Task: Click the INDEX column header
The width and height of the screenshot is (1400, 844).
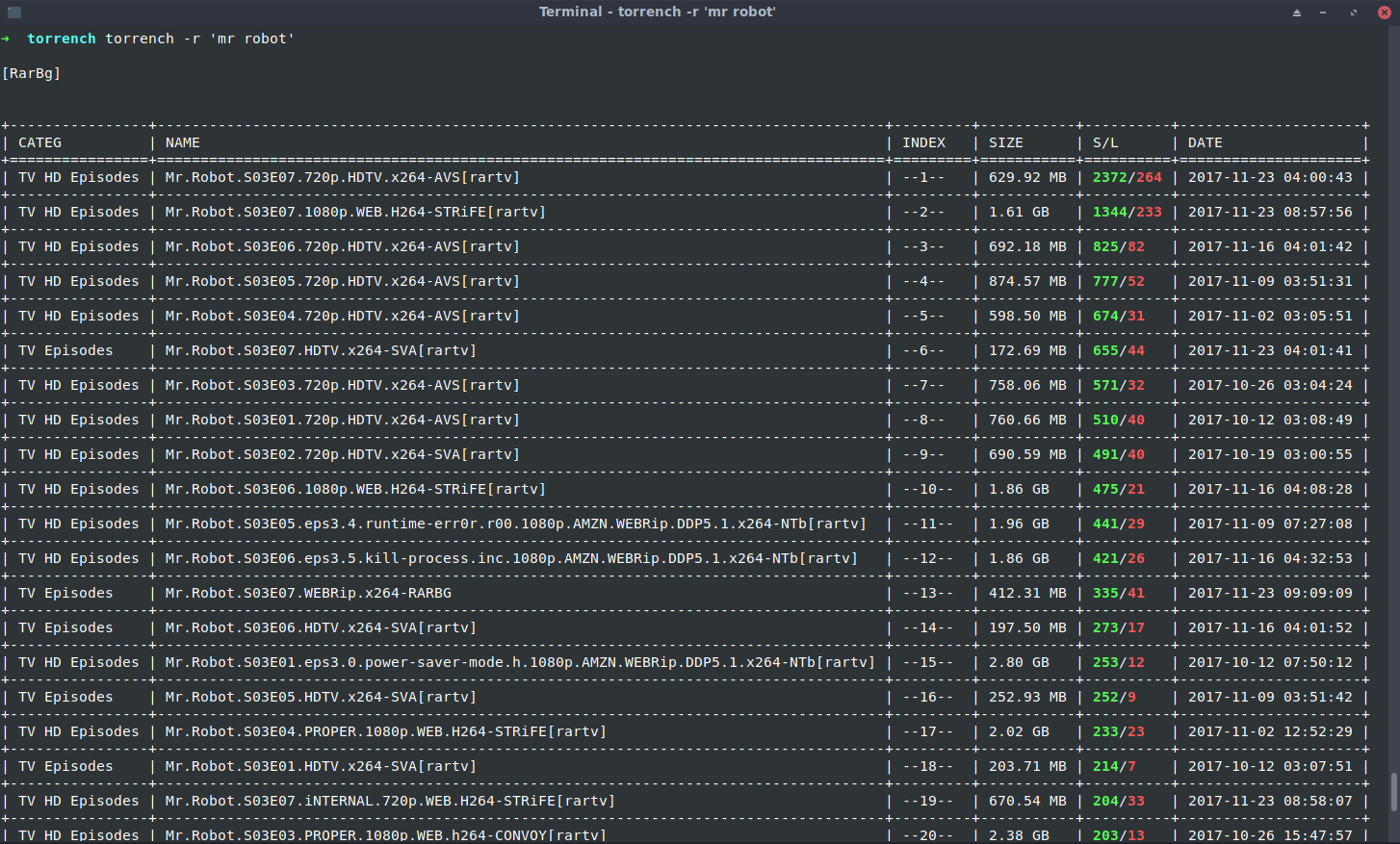Action: 924,142
